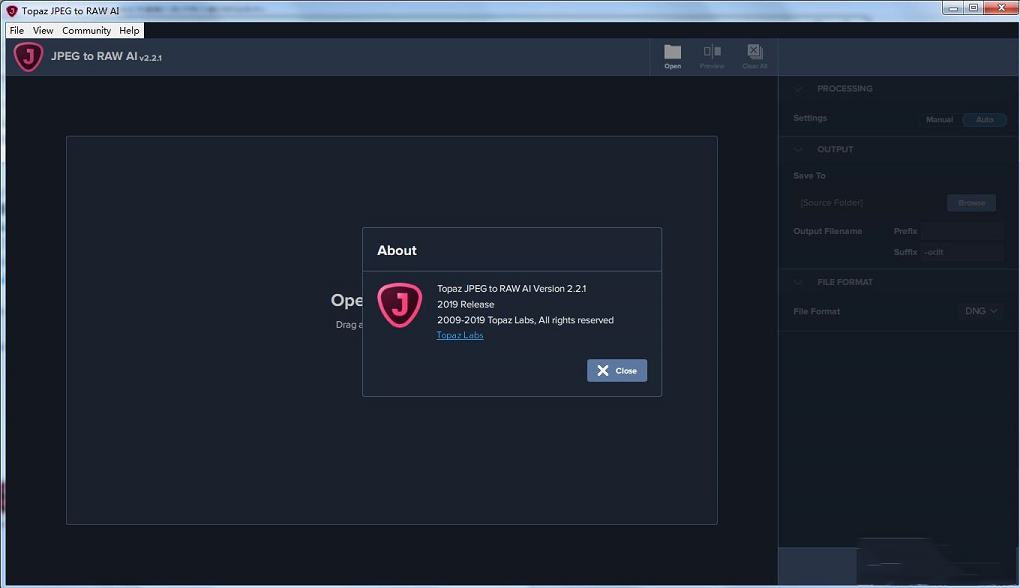The height and width of the screenshot is (588, 1020).
Task: Click the JPEG to RAW AI header logo
Action: (28, 57)
